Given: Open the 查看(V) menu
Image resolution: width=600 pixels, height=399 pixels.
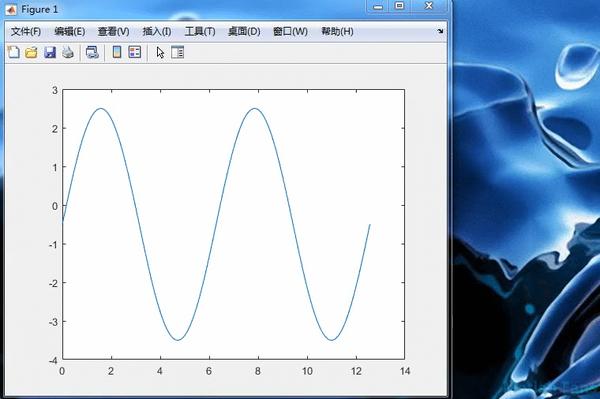Looking at the screenshot, I should [x=113, y=31].
